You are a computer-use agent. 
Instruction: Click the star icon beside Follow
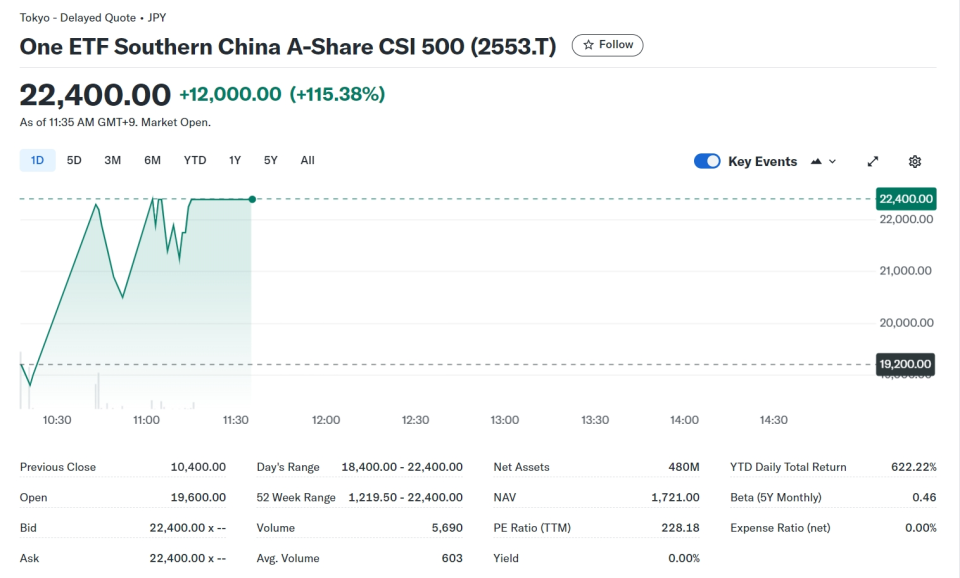[589, 45]
